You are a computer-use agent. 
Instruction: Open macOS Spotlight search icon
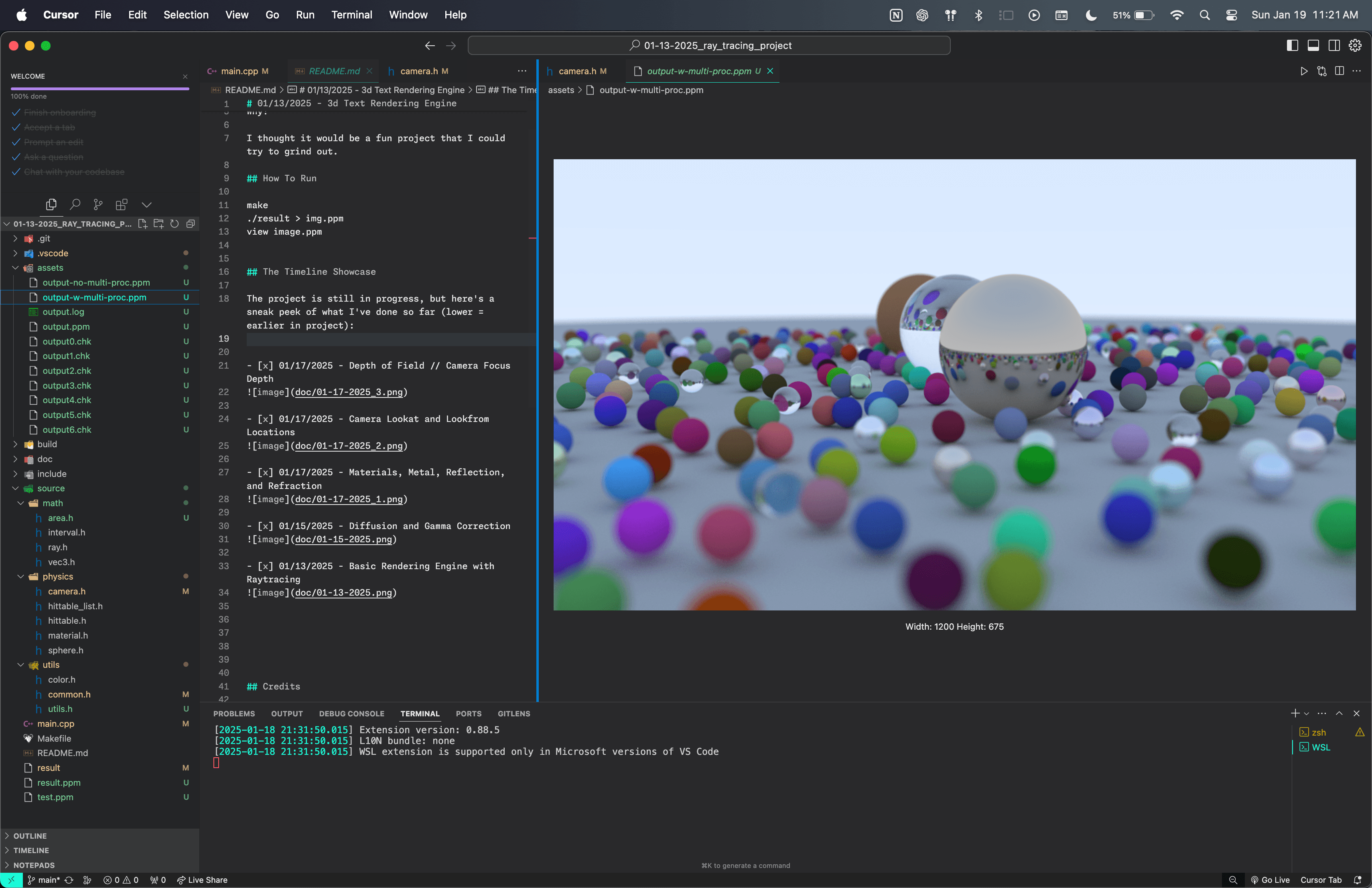[x=1204, y=15]
